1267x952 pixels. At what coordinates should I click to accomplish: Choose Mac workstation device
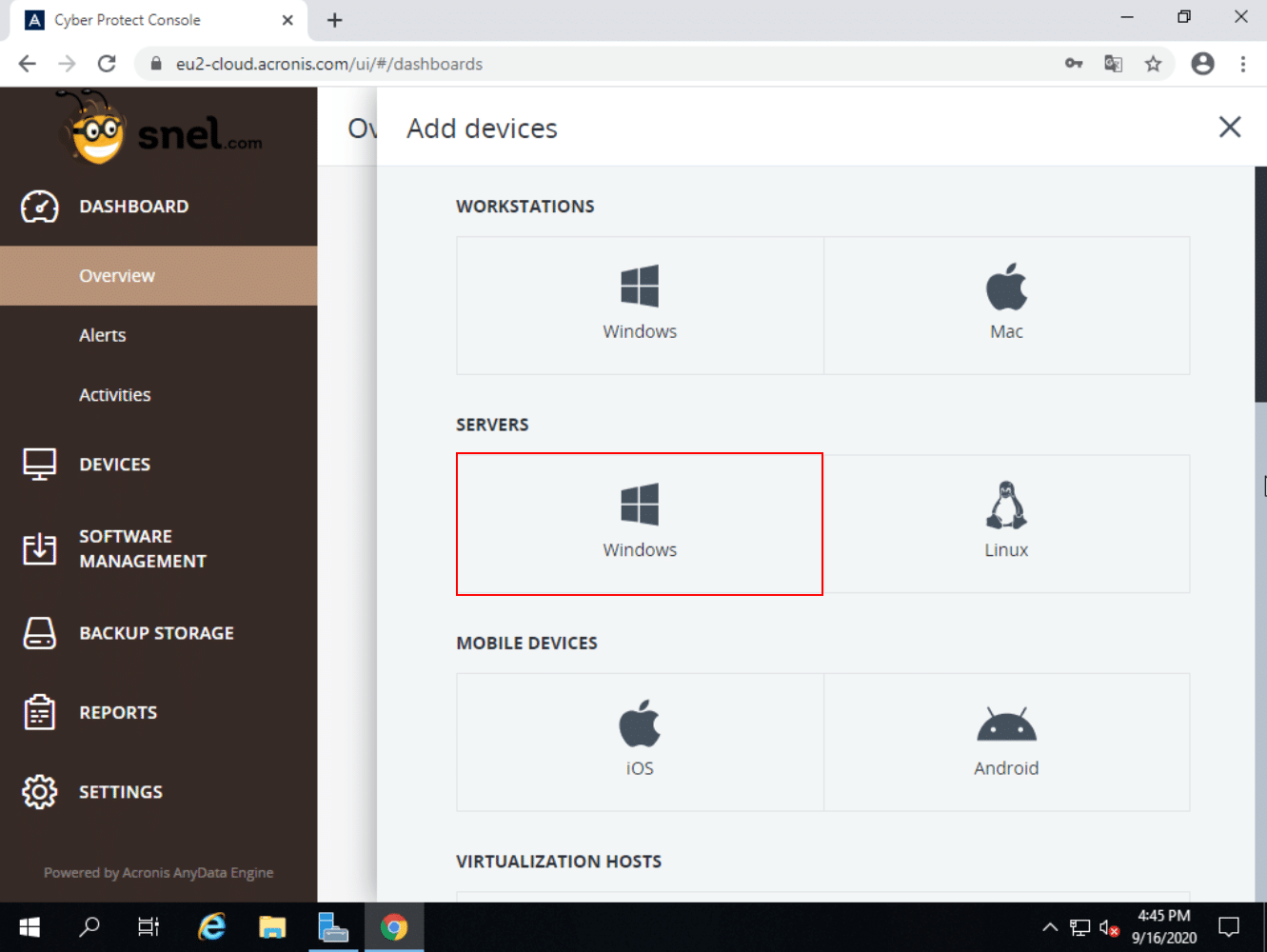(1006, 305)
